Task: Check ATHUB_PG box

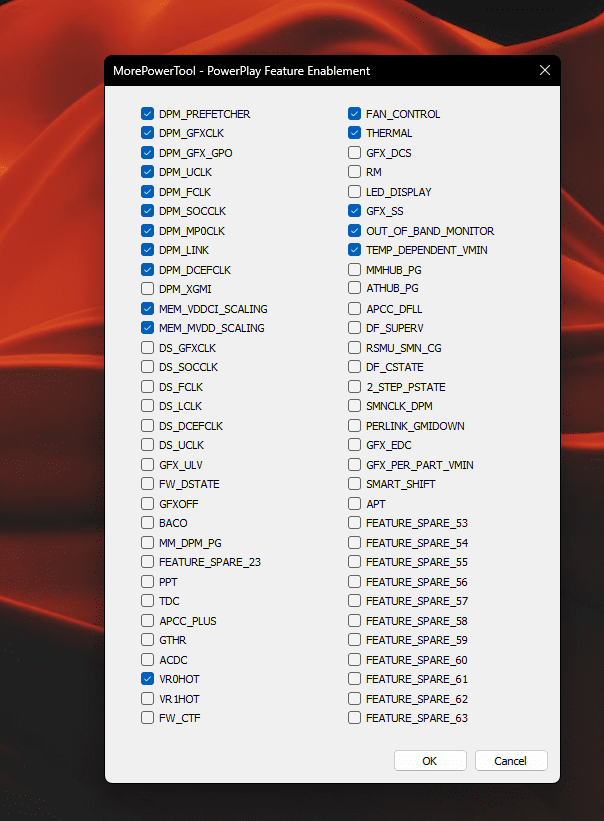Action: click(354, 288)
